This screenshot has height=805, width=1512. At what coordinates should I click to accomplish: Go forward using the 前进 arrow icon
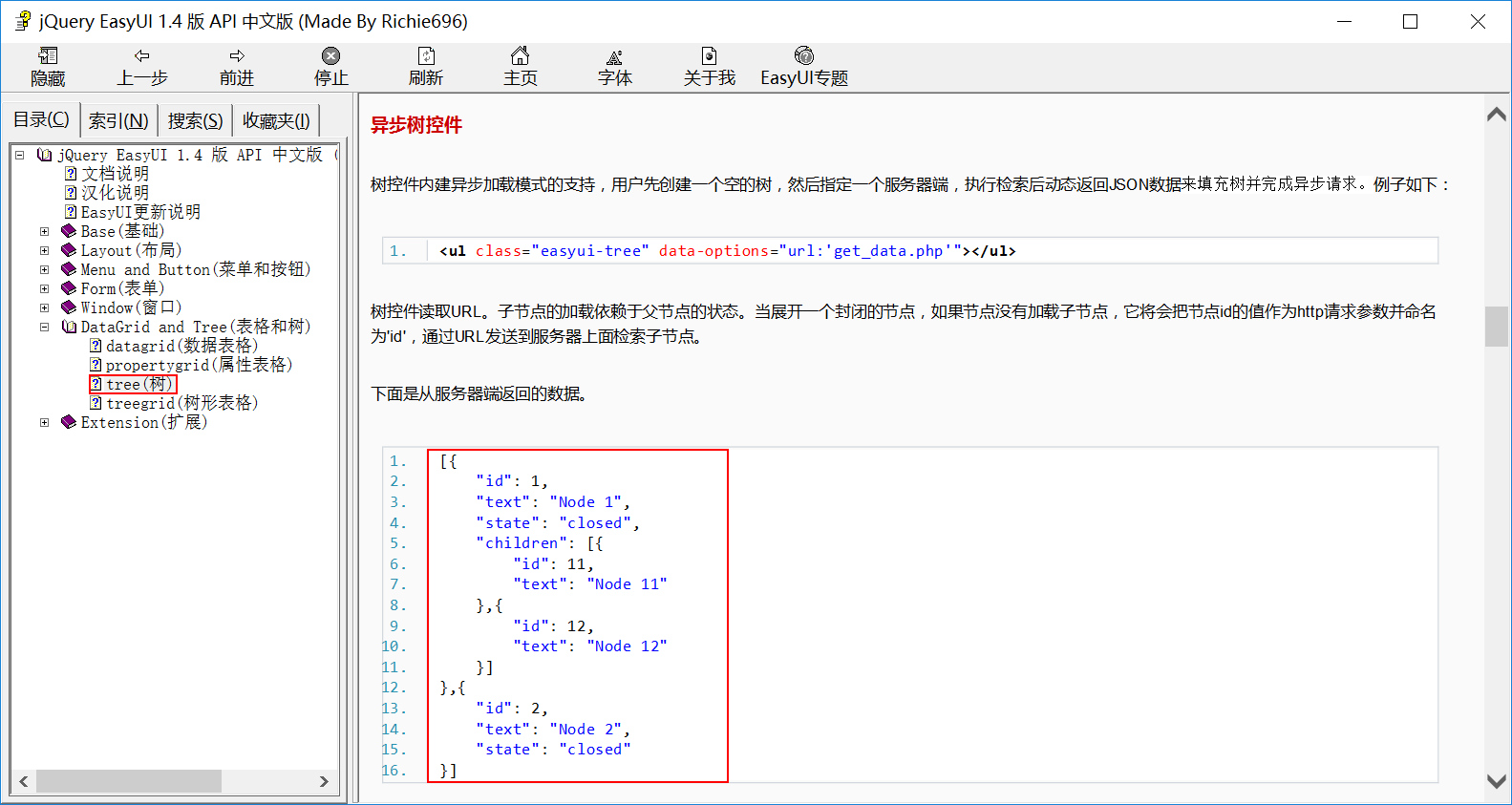click(x=237, y=56)
